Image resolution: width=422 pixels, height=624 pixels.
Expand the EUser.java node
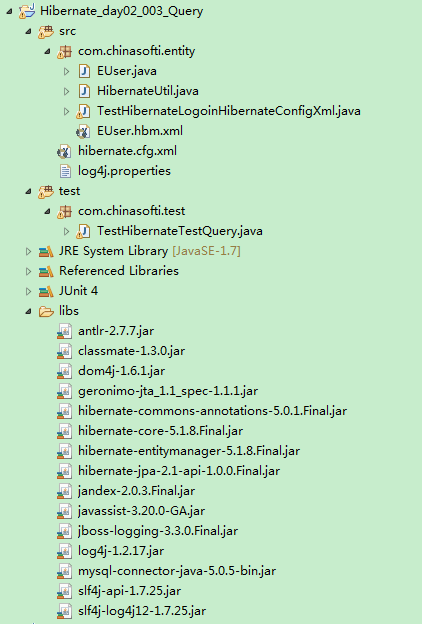(66, 72)
